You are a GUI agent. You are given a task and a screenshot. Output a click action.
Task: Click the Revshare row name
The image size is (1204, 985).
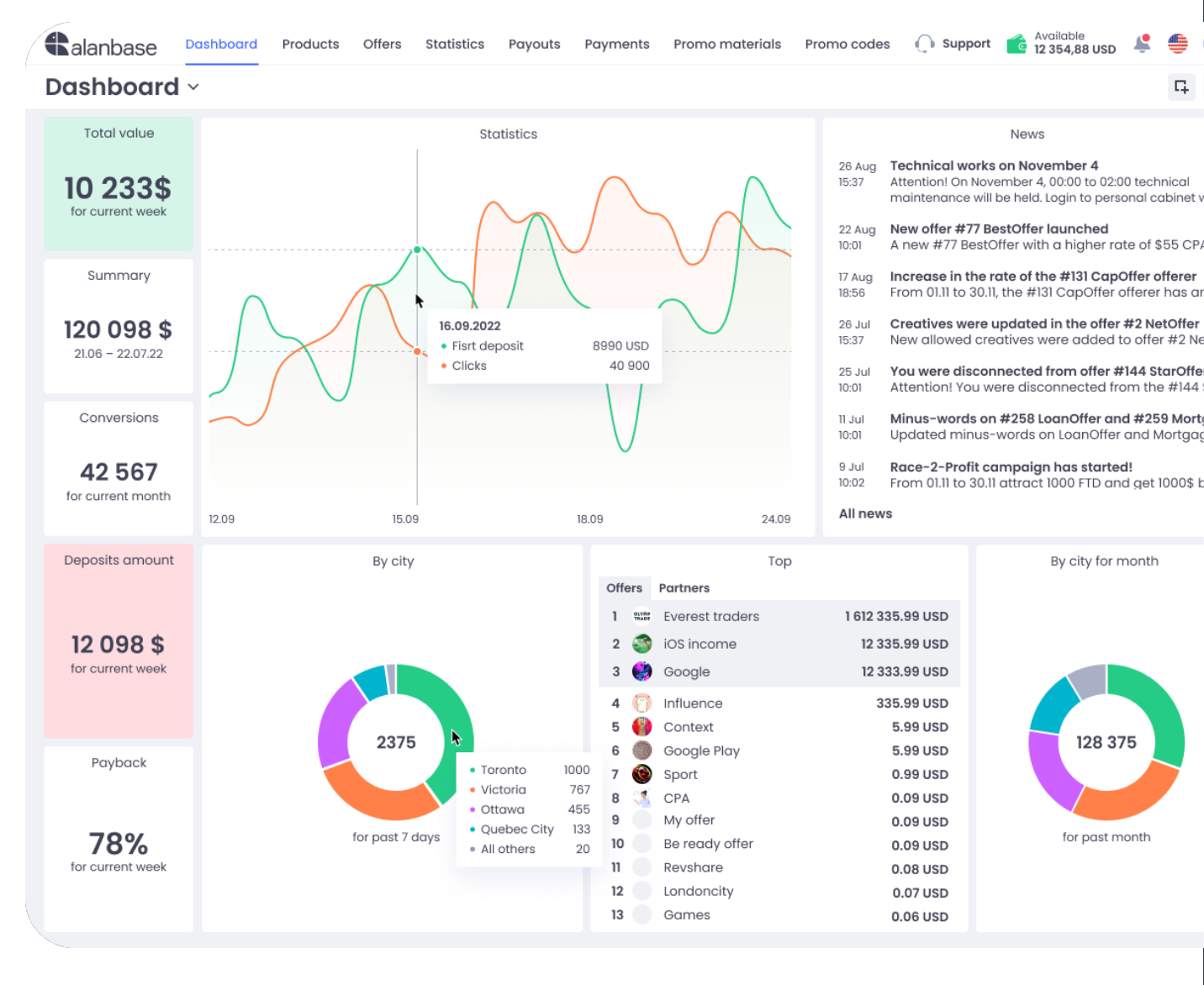[693, 867]
